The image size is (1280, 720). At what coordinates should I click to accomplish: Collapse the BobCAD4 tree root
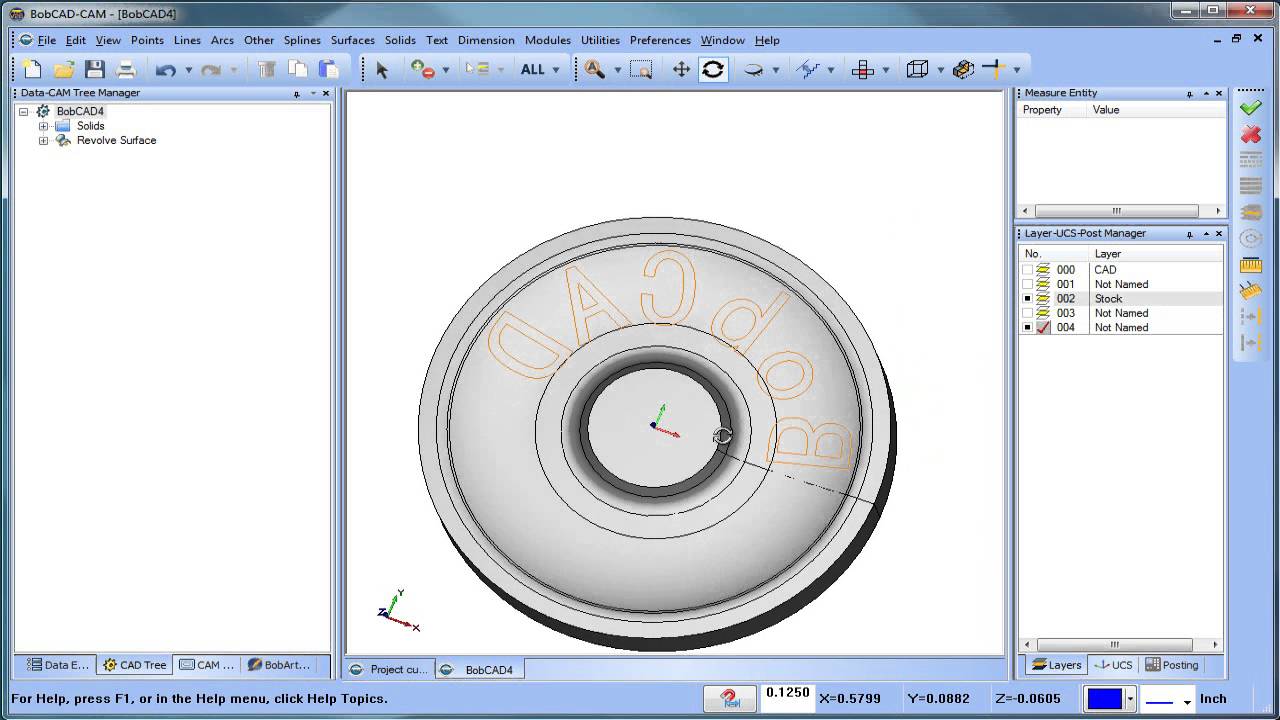click(23, 112)
